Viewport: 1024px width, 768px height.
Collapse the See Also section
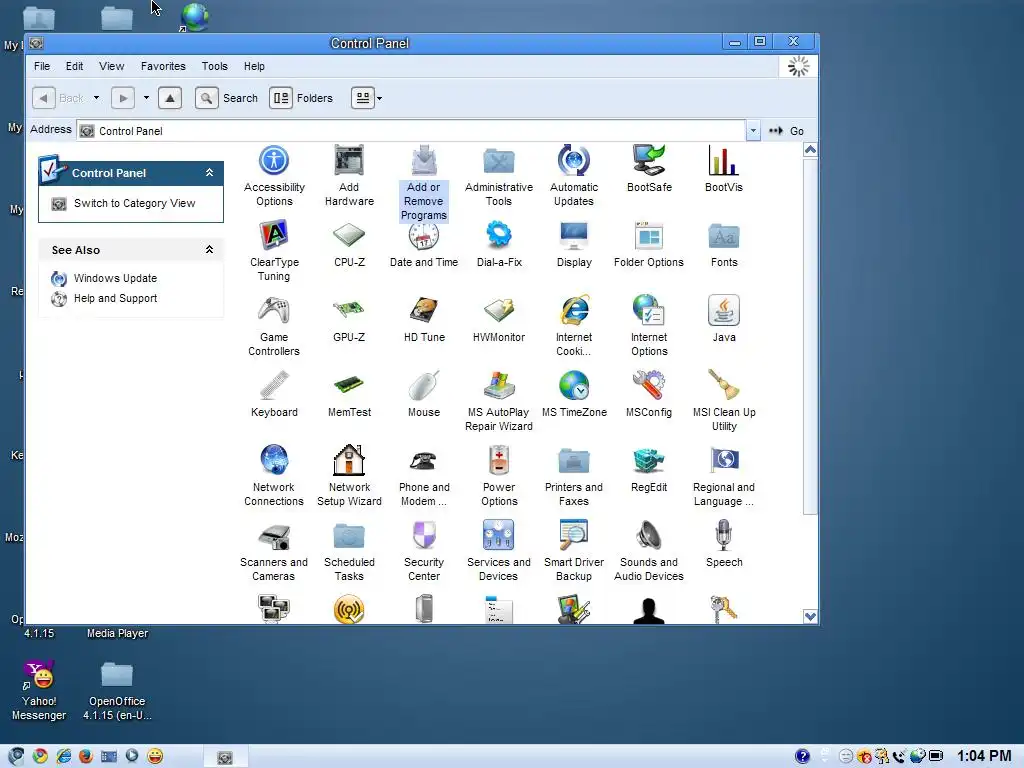coord(209,249)
